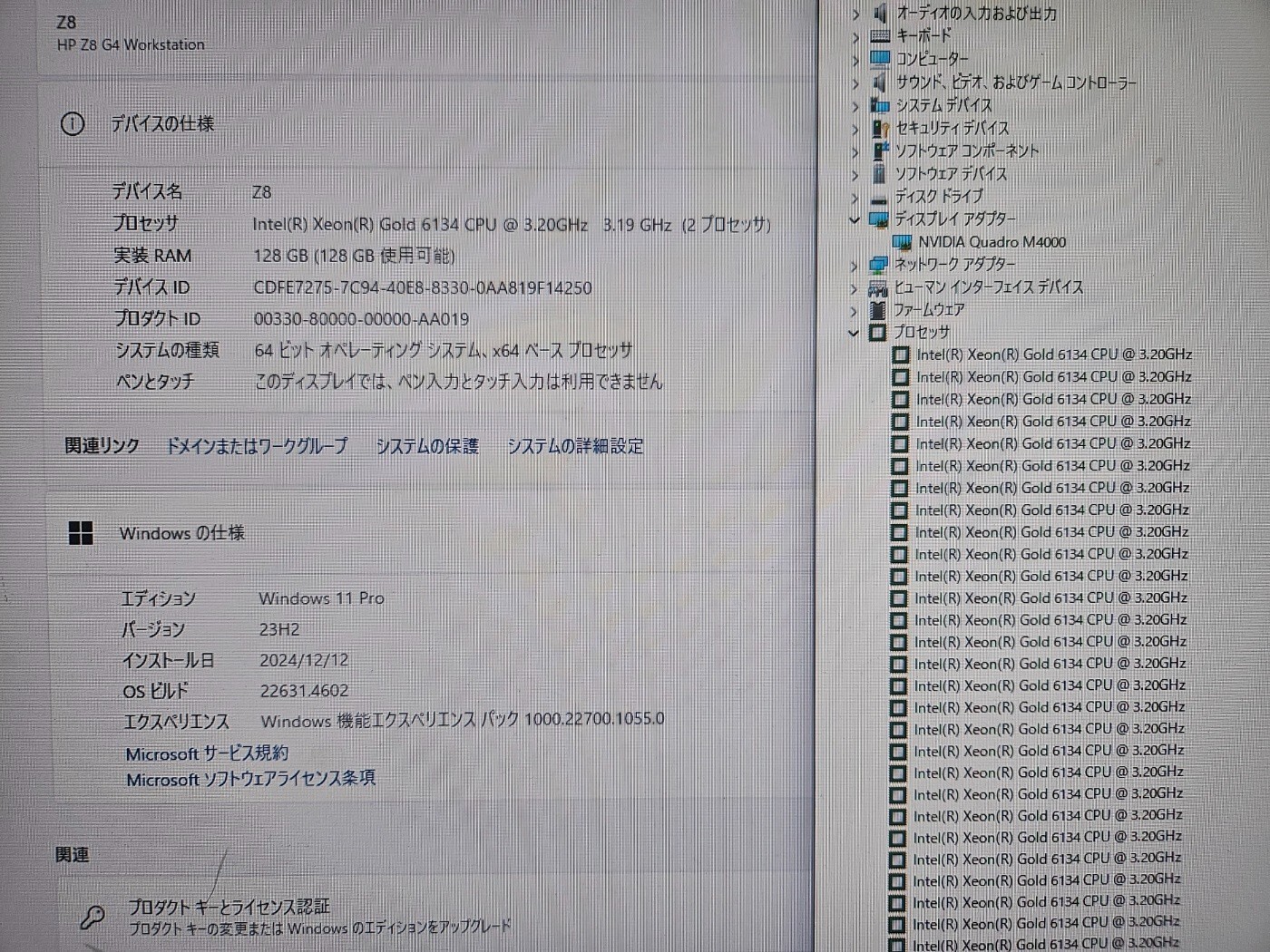This screenshot has width=1270, height=952.
Task: Click the software component icon
Action: (x=879, y=151)
